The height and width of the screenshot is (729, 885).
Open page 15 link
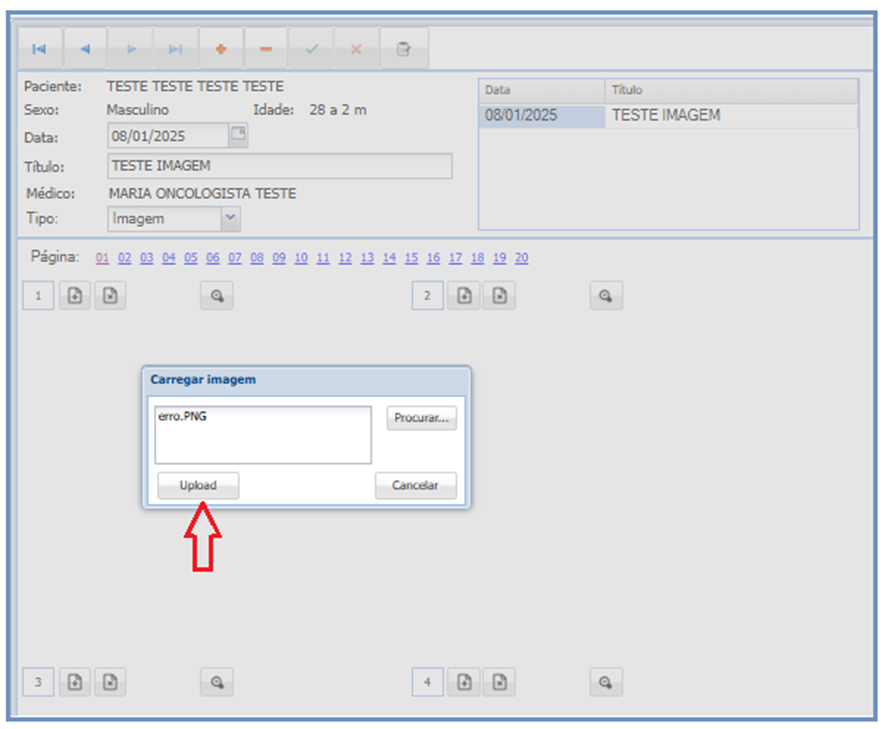pyautogui.click(x=411, y=258)
